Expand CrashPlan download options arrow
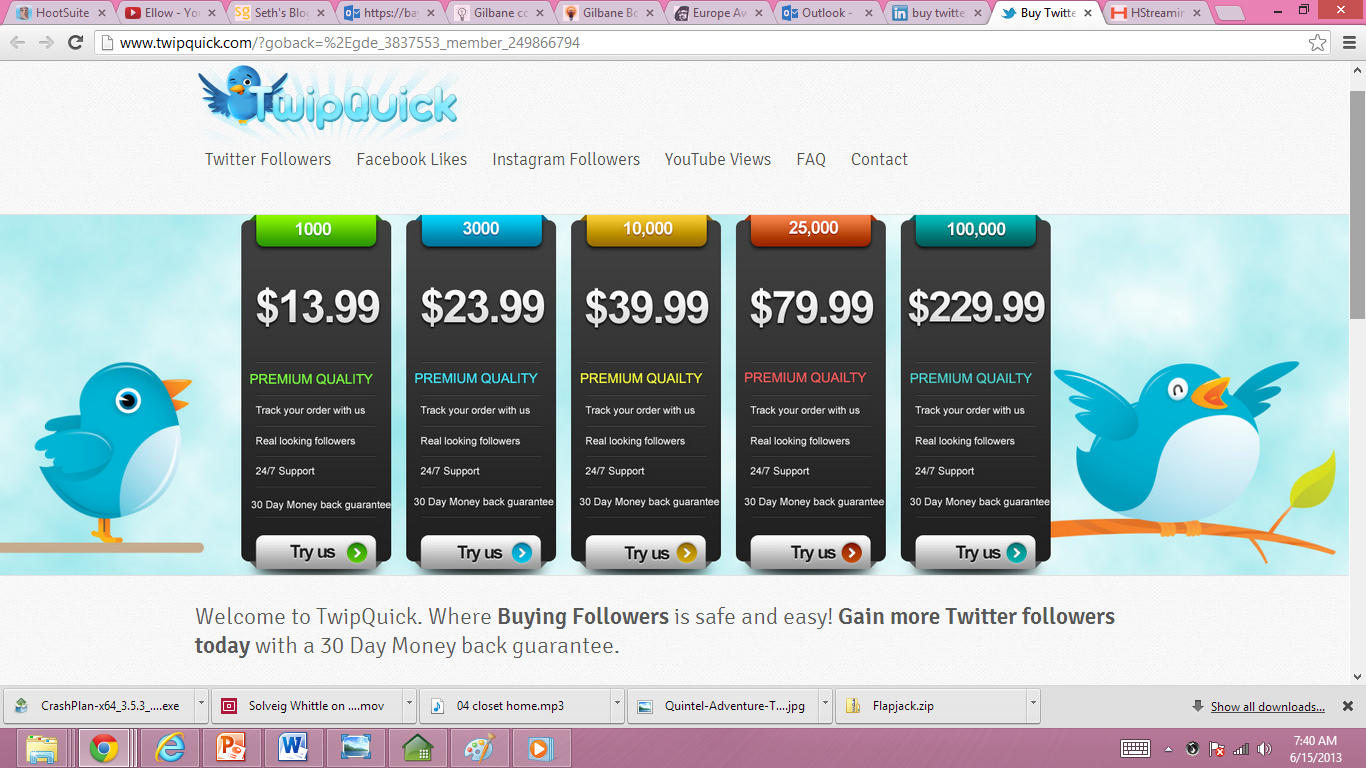Screen dimensions: 1366x768 point(201,705)
